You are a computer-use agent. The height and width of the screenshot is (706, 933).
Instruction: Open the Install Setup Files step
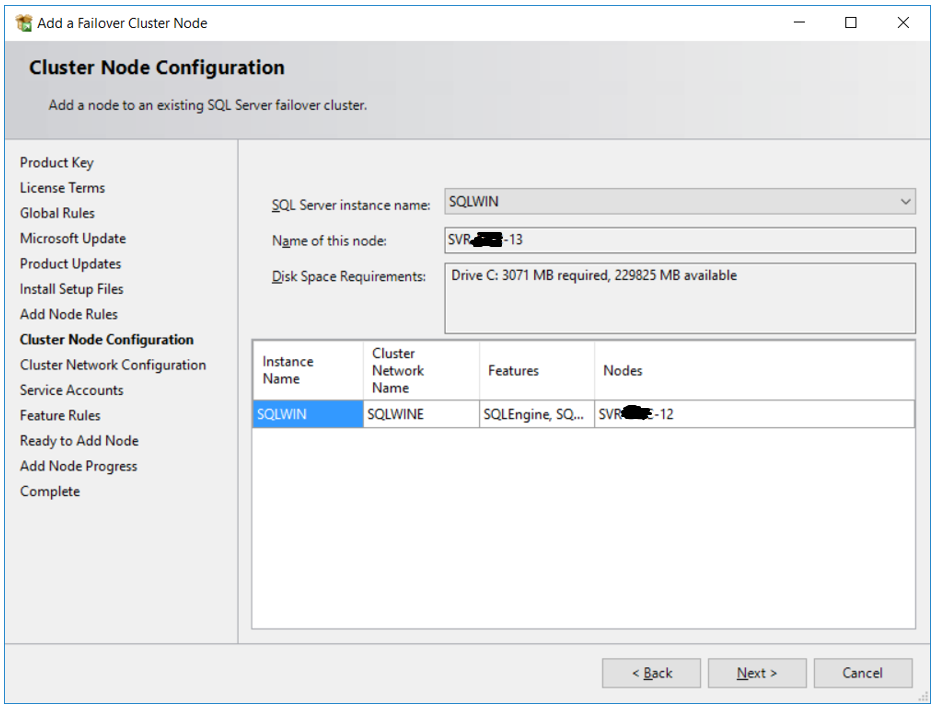(71, 289)
